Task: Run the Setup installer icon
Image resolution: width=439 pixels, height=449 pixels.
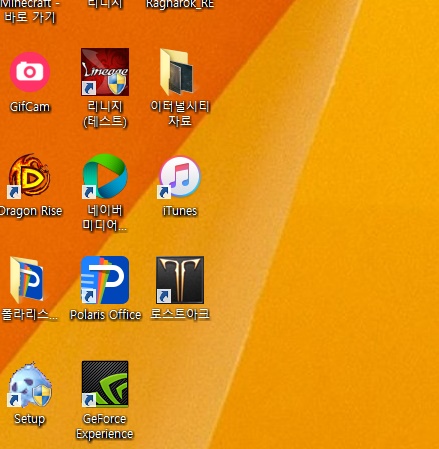Action: [x=30, y=385]
